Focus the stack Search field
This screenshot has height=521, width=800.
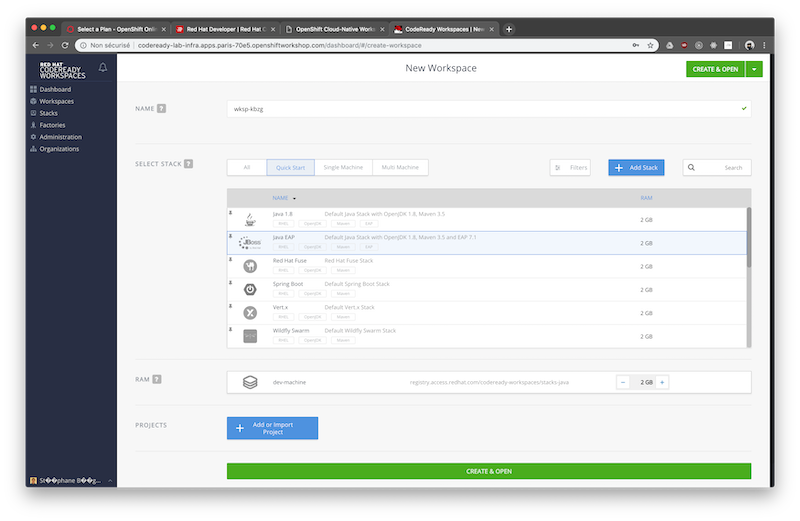(x=717, y=167)
